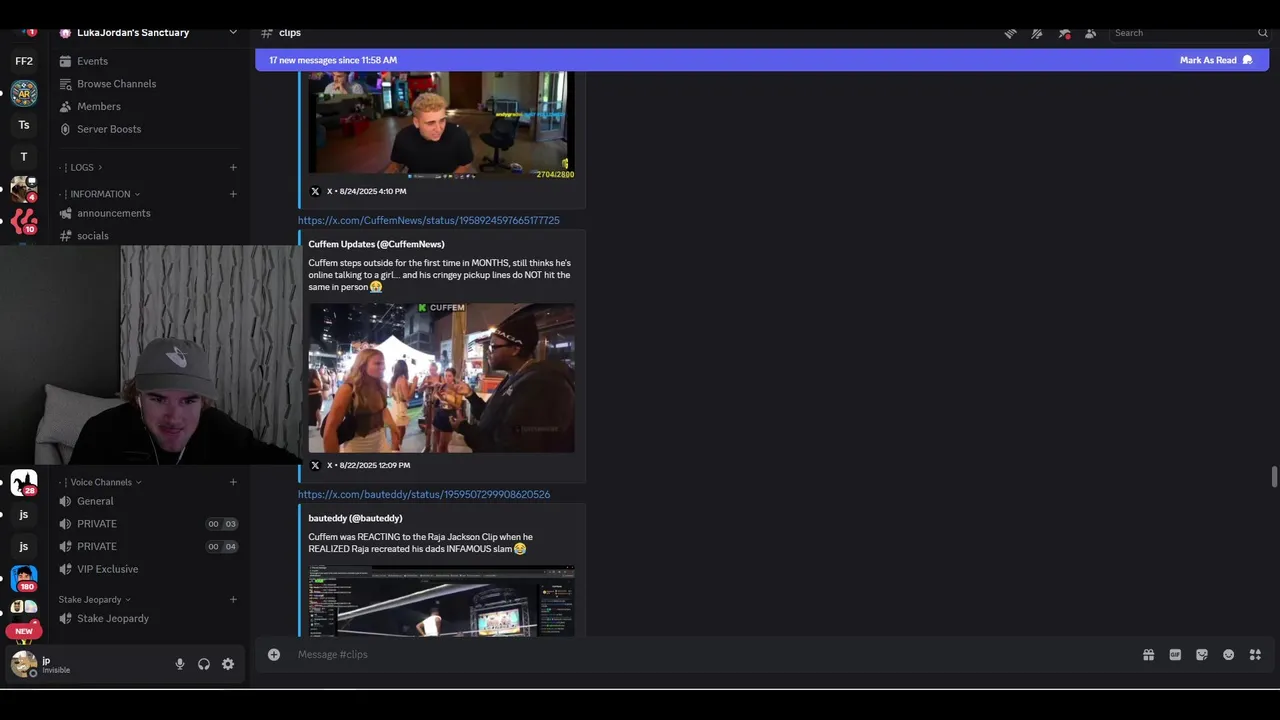The image size is (1280, 720).
Task: Toggle microphone mute
Action: pos(180,664)
